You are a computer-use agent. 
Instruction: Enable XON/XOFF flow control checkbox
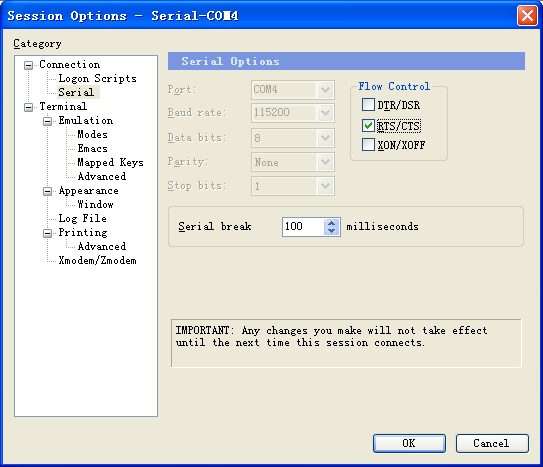tap(368, 145)
